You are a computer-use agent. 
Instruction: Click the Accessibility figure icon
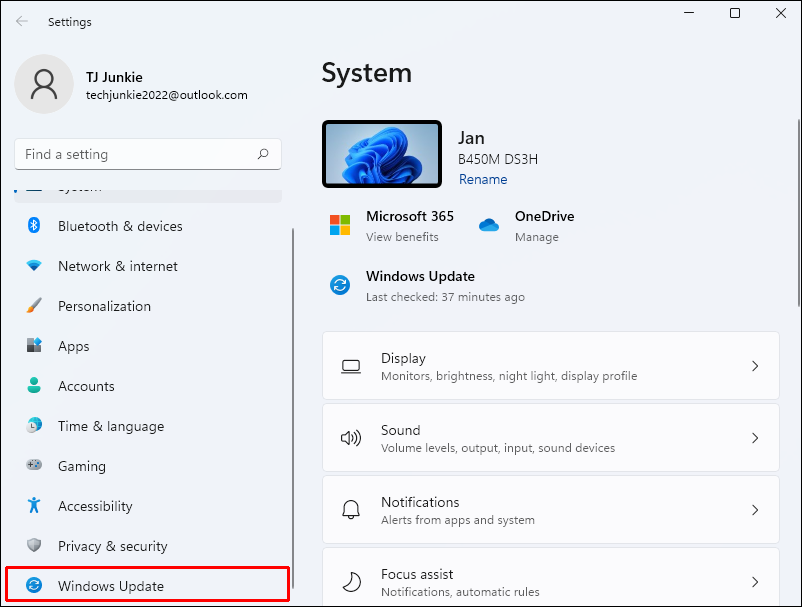coord(34,505)
